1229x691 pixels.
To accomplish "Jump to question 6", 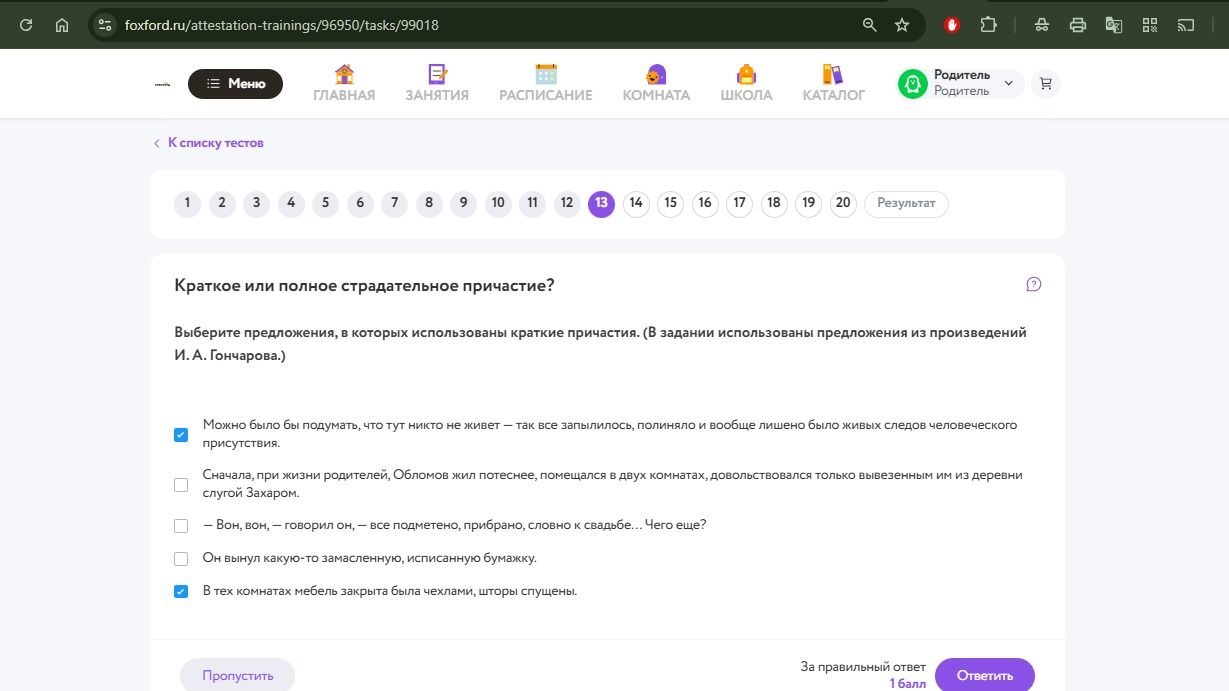I will (x=360, y=204).
